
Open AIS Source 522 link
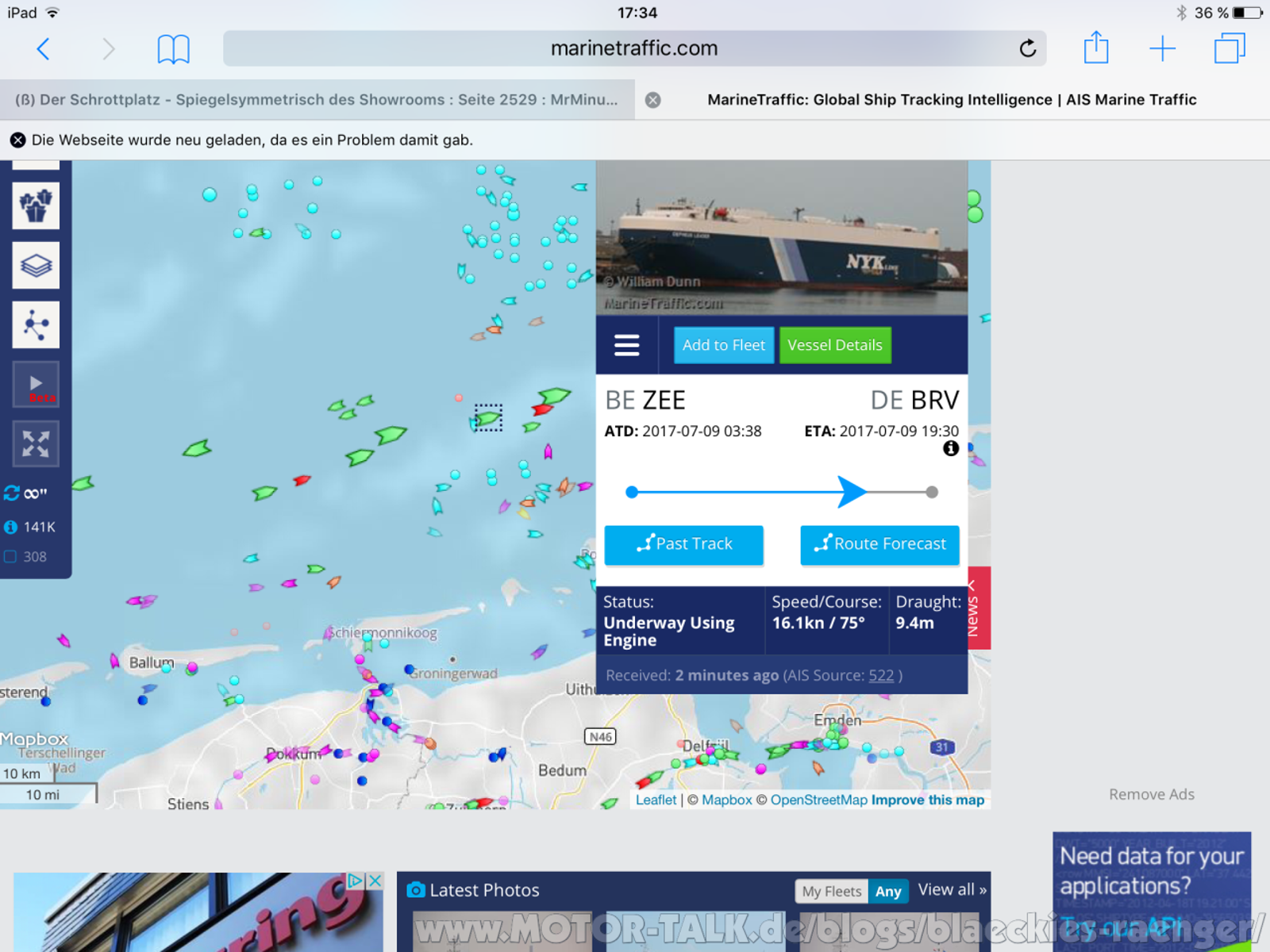(x=881, y=675)
